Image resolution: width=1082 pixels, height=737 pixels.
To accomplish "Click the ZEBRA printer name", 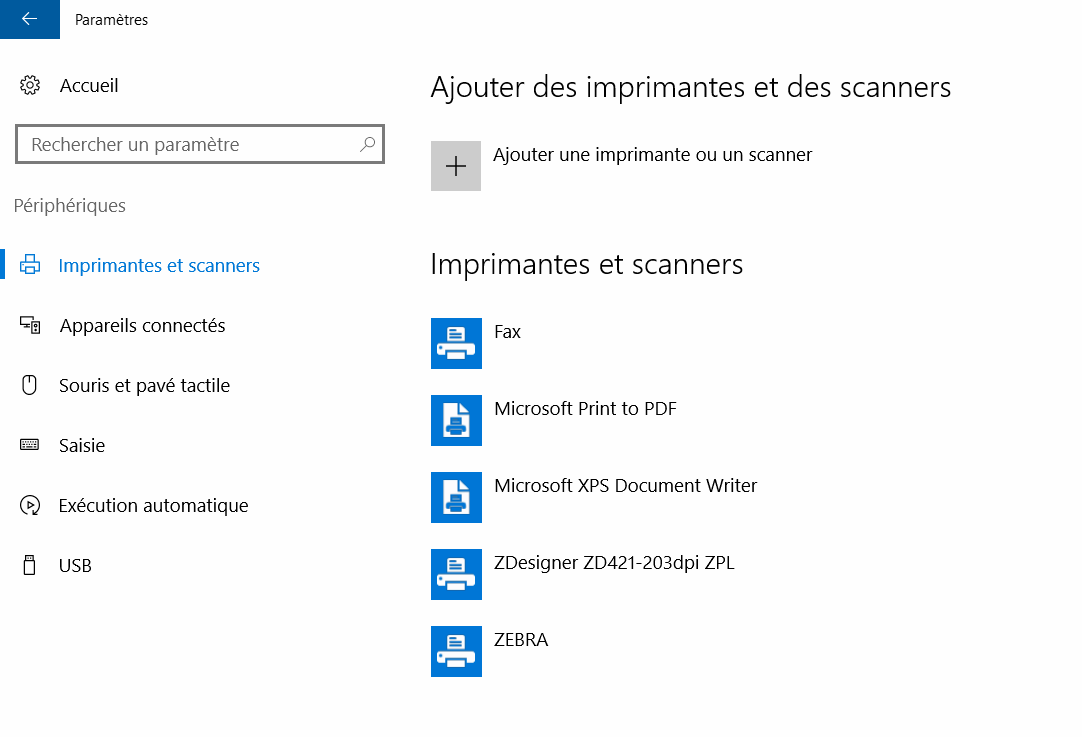I will 521,640.
